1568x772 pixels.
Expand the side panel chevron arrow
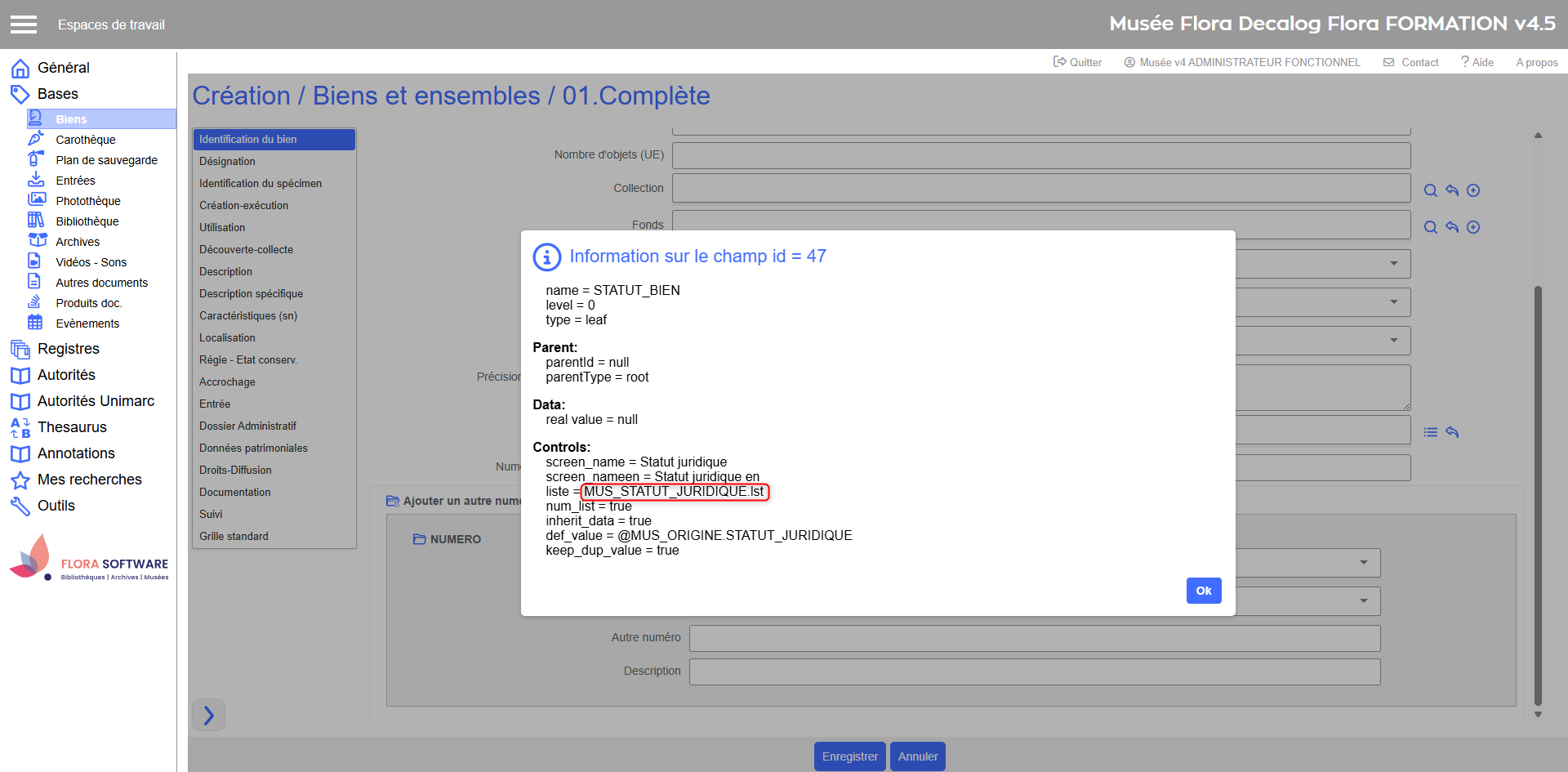(x=208, y=715)
